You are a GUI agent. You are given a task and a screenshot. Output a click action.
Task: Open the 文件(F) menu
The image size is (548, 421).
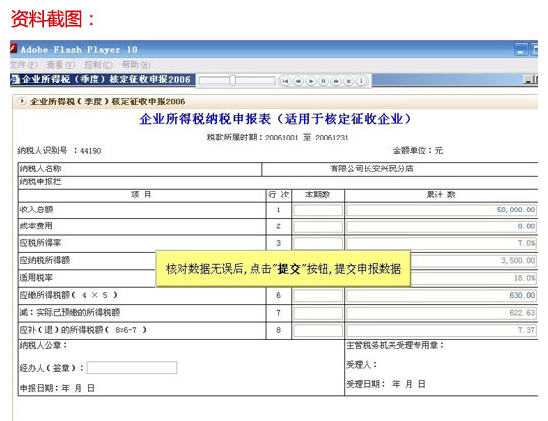point(23,65)
